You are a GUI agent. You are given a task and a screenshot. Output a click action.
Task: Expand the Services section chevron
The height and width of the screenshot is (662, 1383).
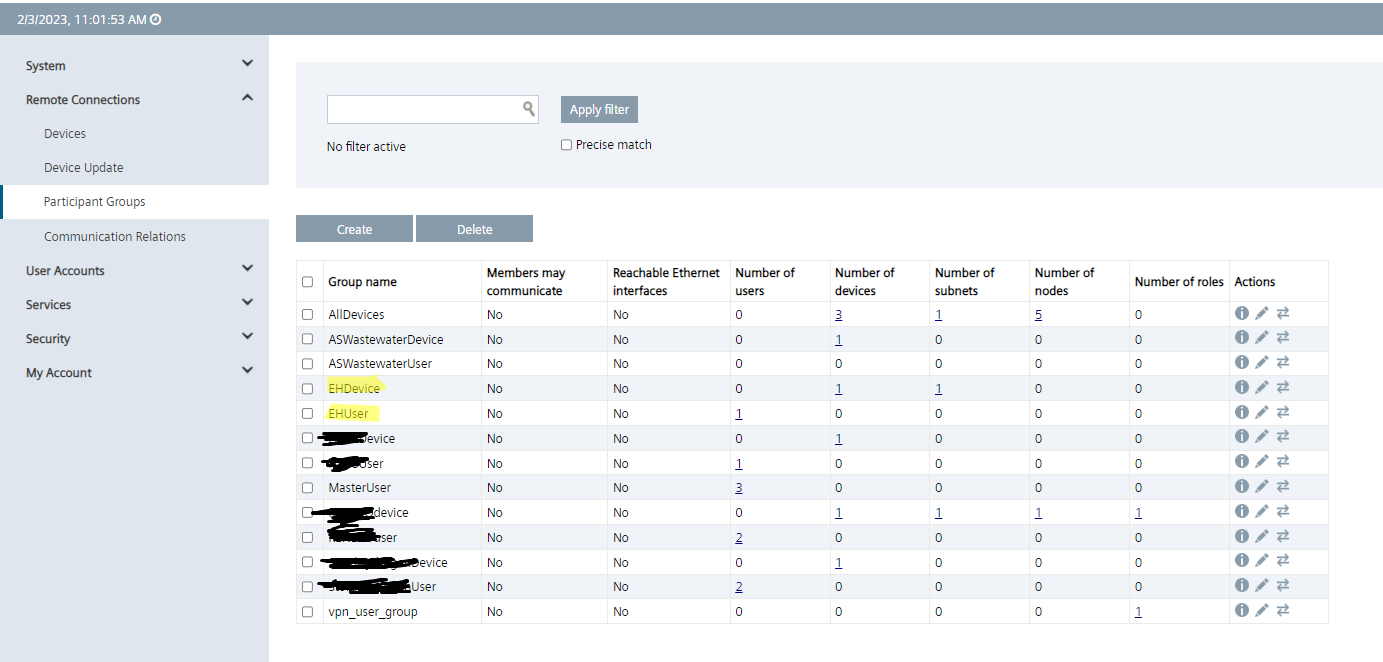(x=248, y=303)
